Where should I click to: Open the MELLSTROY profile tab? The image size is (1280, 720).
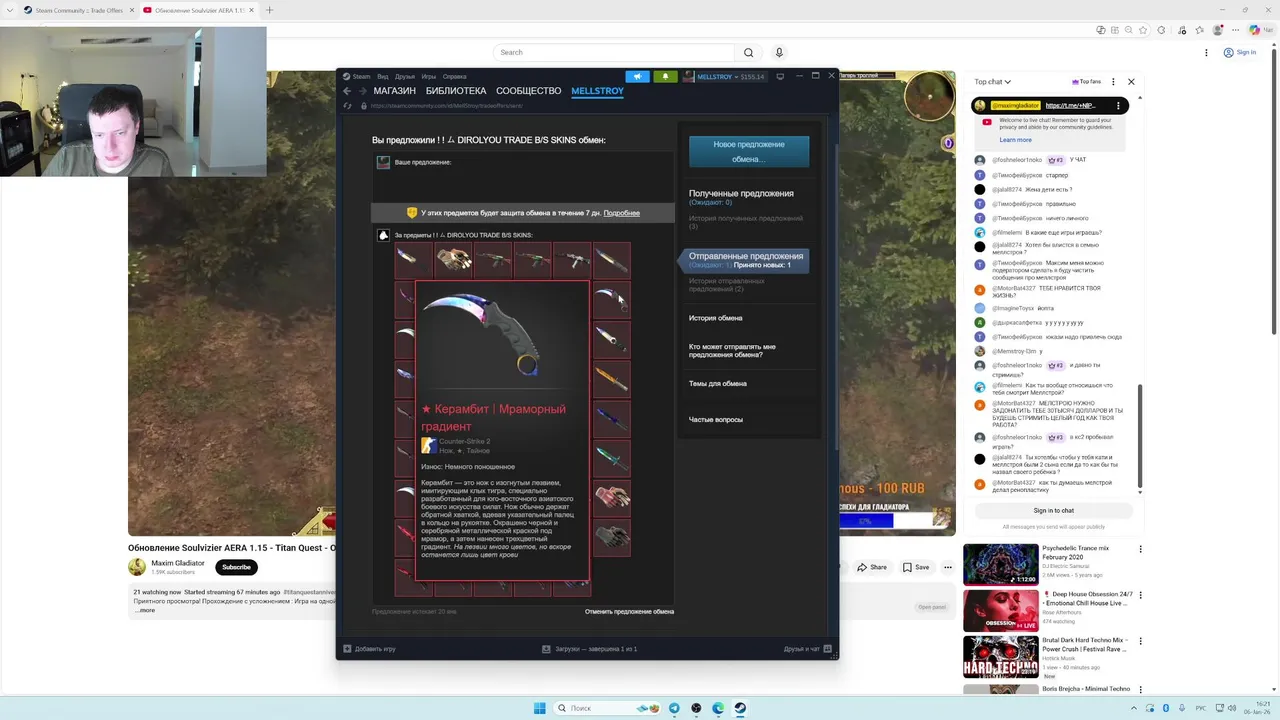[x=597, y=91]
